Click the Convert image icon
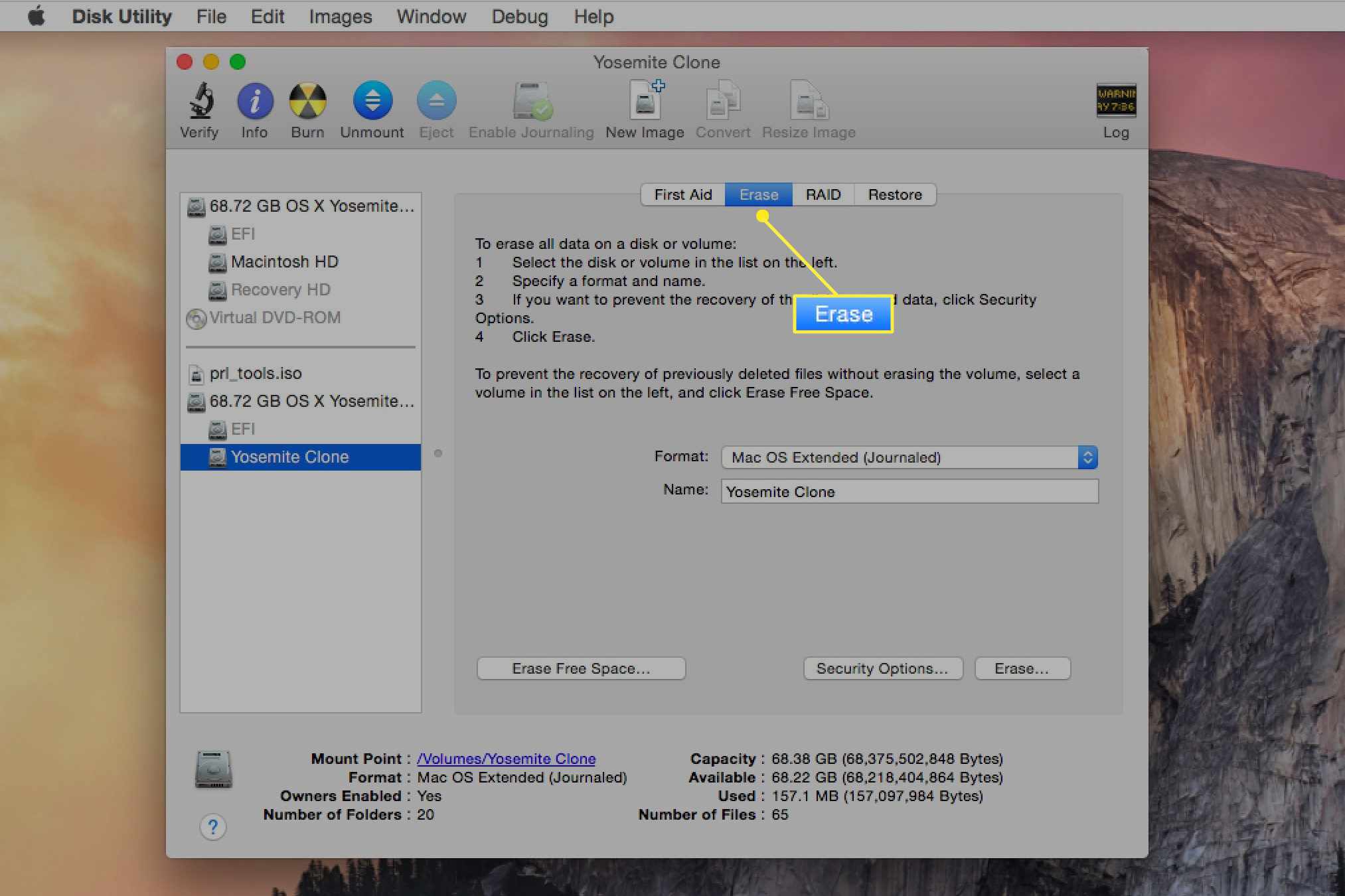Viewport: 1345px width, 896px height. [x=723, y=101]
